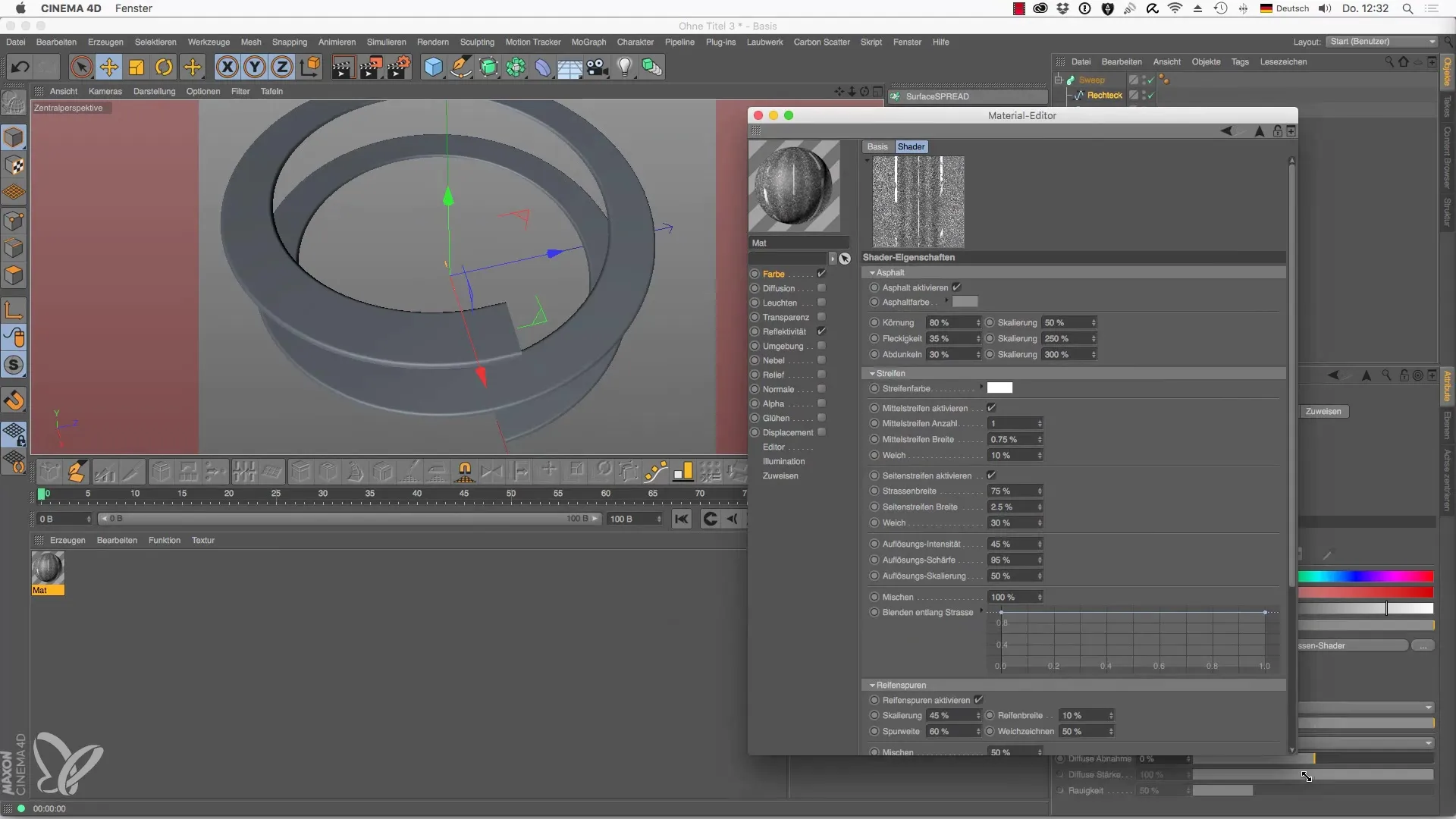Image resolution: width=1456 pixels, height=819 pixels.
Task: Select the Mat material thumbnail
Action: pyautogui.click(x=48, y=568)
